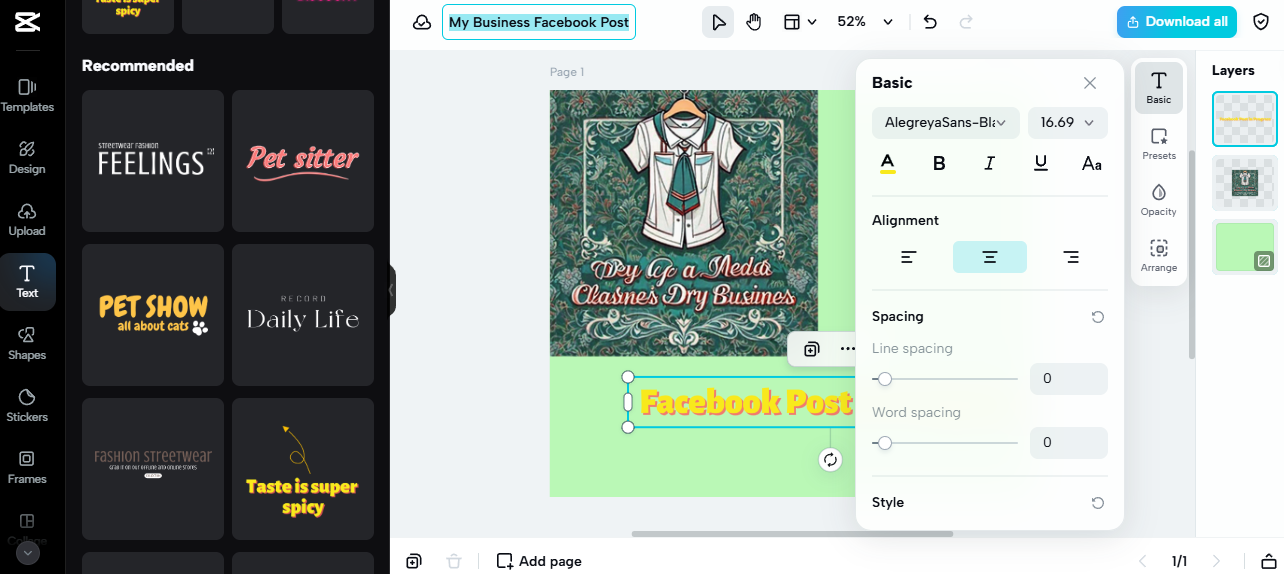Toggle italic formatting
The image size is (1284, 574).
(990, 163)
